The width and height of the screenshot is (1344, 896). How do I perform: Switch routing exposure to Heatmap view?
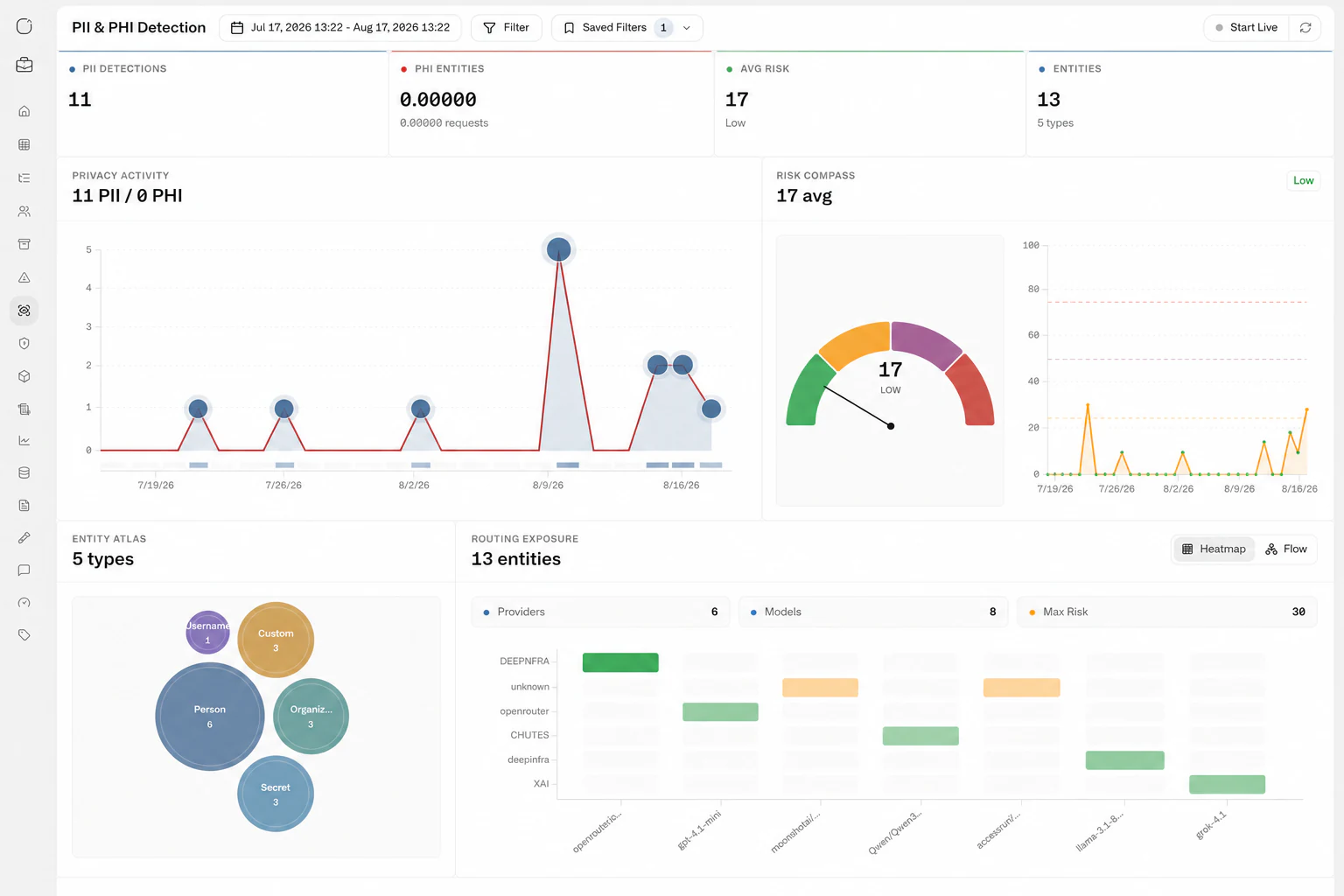point(1214,549)
